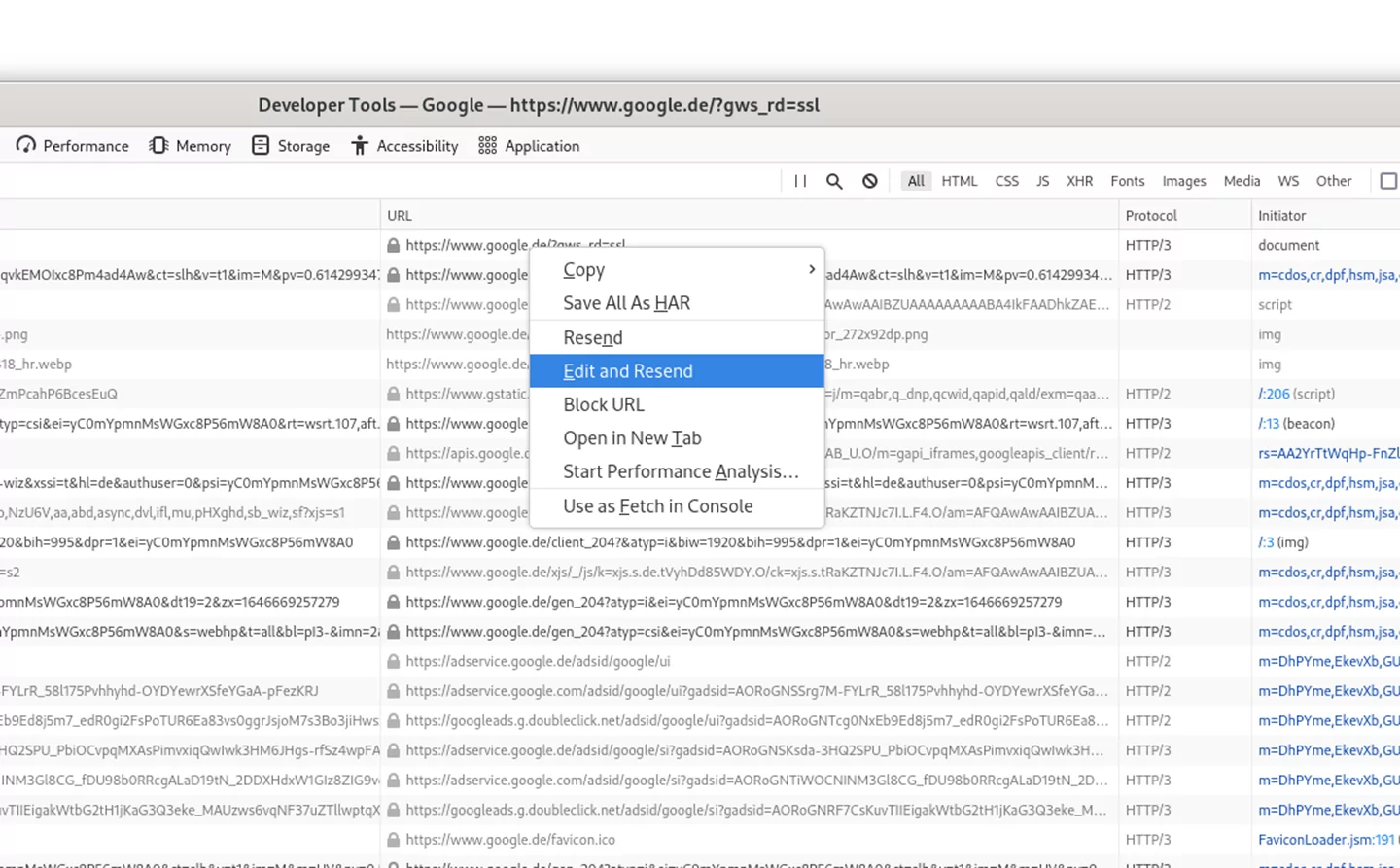Click the lock icon of the client_204 request
Viewport: 1400px width, 868px height.
tap(394, 542)
